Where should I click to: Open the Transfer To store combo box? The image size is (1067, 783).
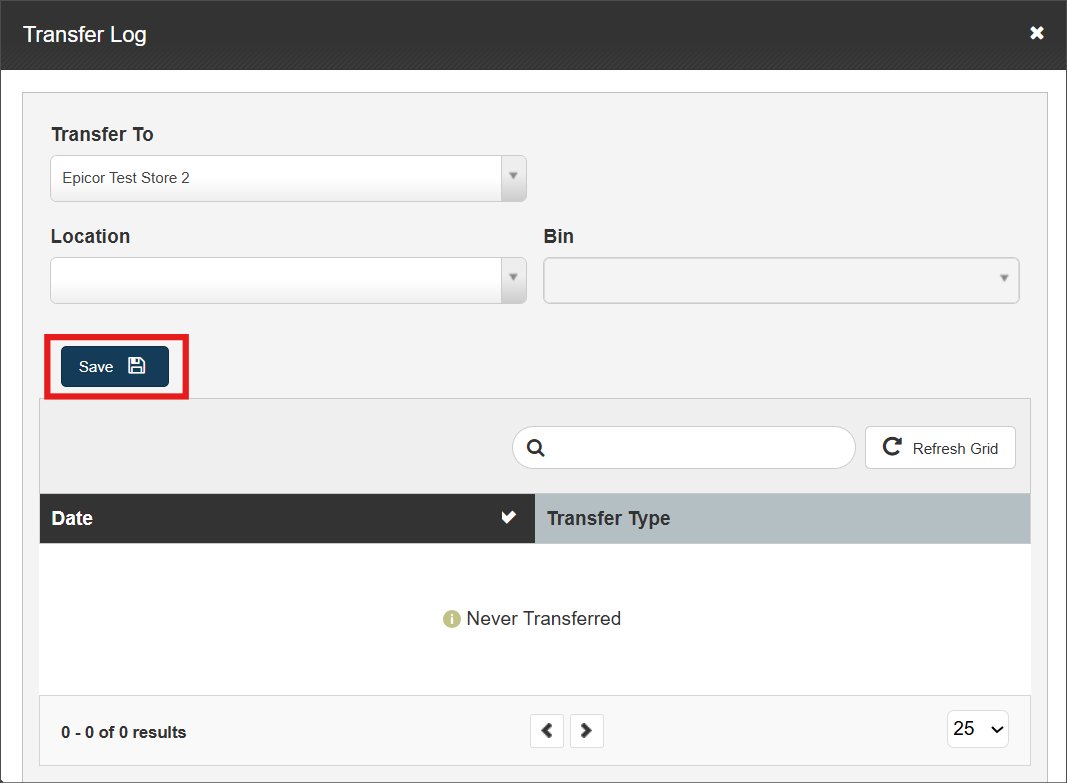(x=276, y=178)
